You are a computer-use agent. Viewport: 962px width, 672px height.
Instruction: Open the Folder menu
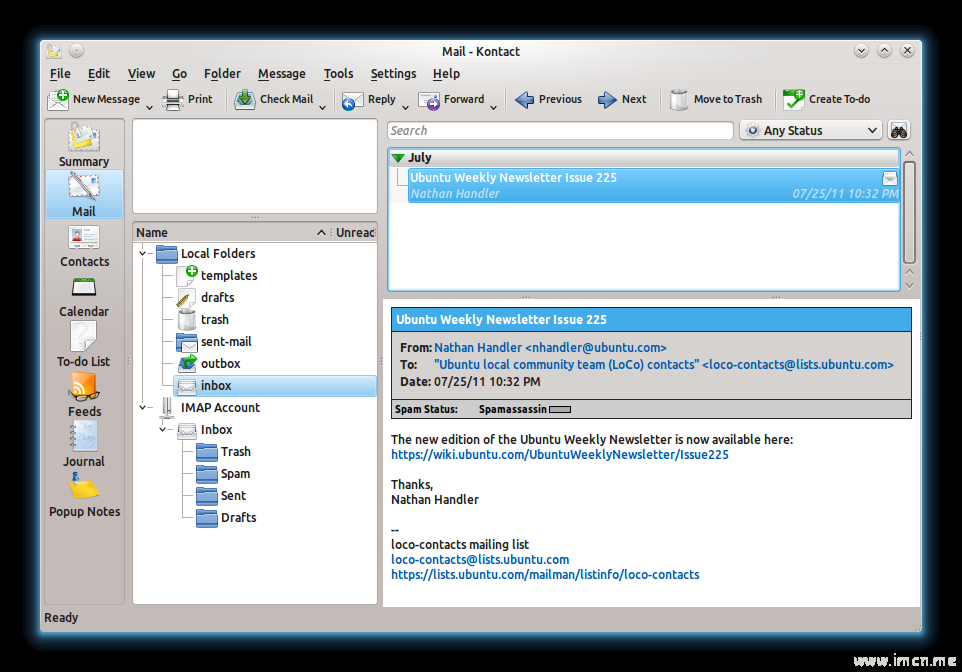point(222,74)
